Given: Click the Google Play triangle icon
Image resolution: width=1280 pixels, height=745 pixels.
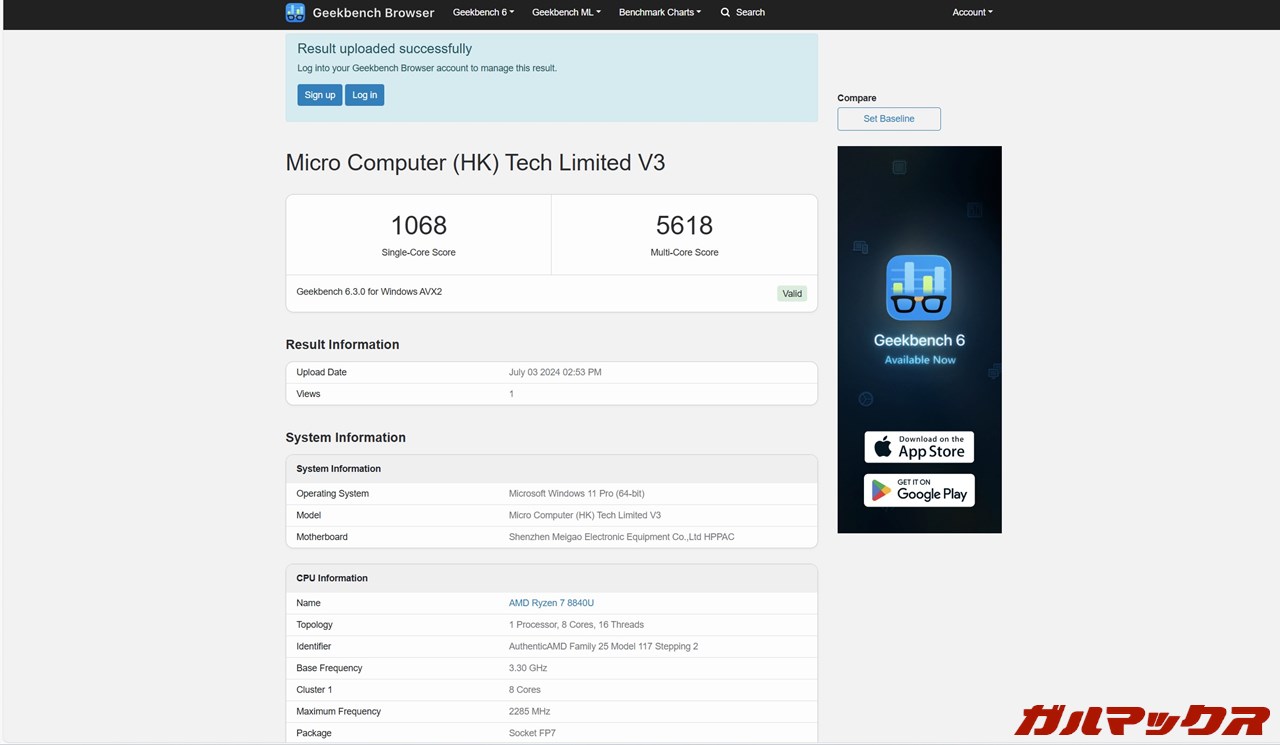Looking at the screenshot, I should [883, 490].
